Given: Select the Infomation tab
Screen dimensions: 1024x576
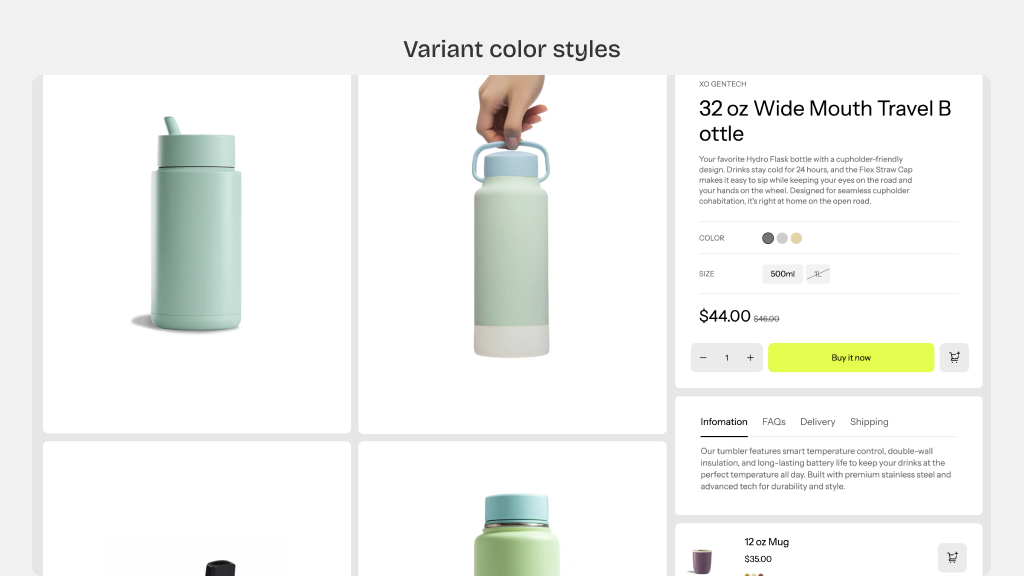Looking at the screenshot, I should click(724, 422).
